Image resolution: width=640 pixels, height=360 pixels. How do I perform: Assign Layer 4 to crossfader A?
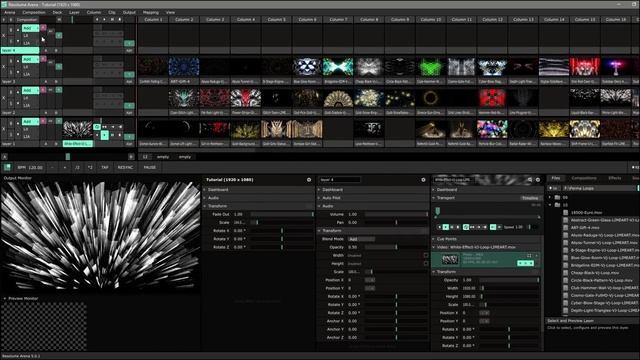46,51
